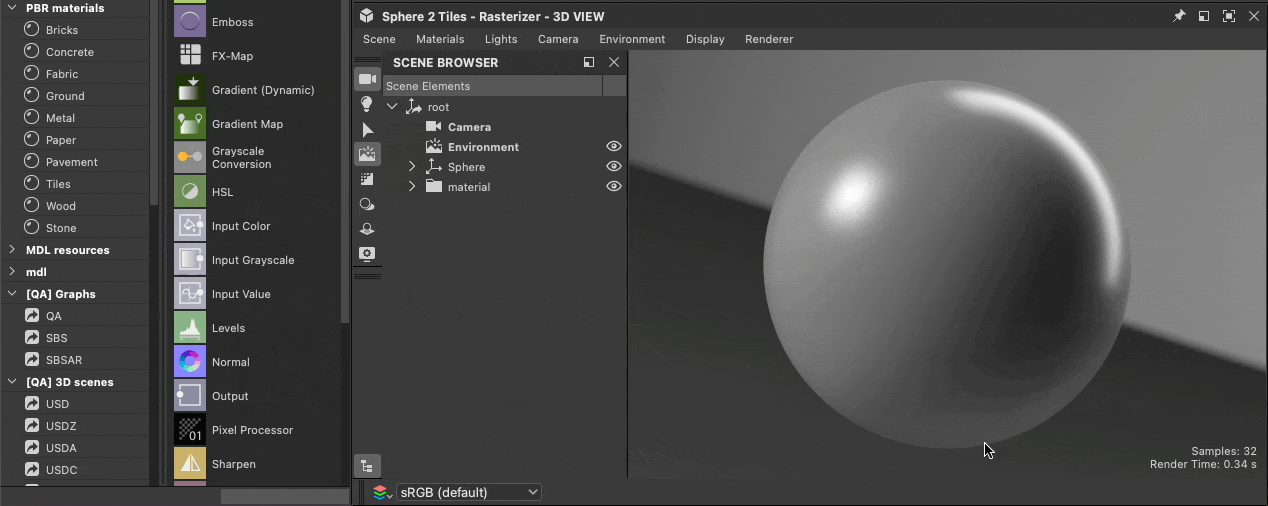Collapse the [QA] Graphs category

pos(12,294)
